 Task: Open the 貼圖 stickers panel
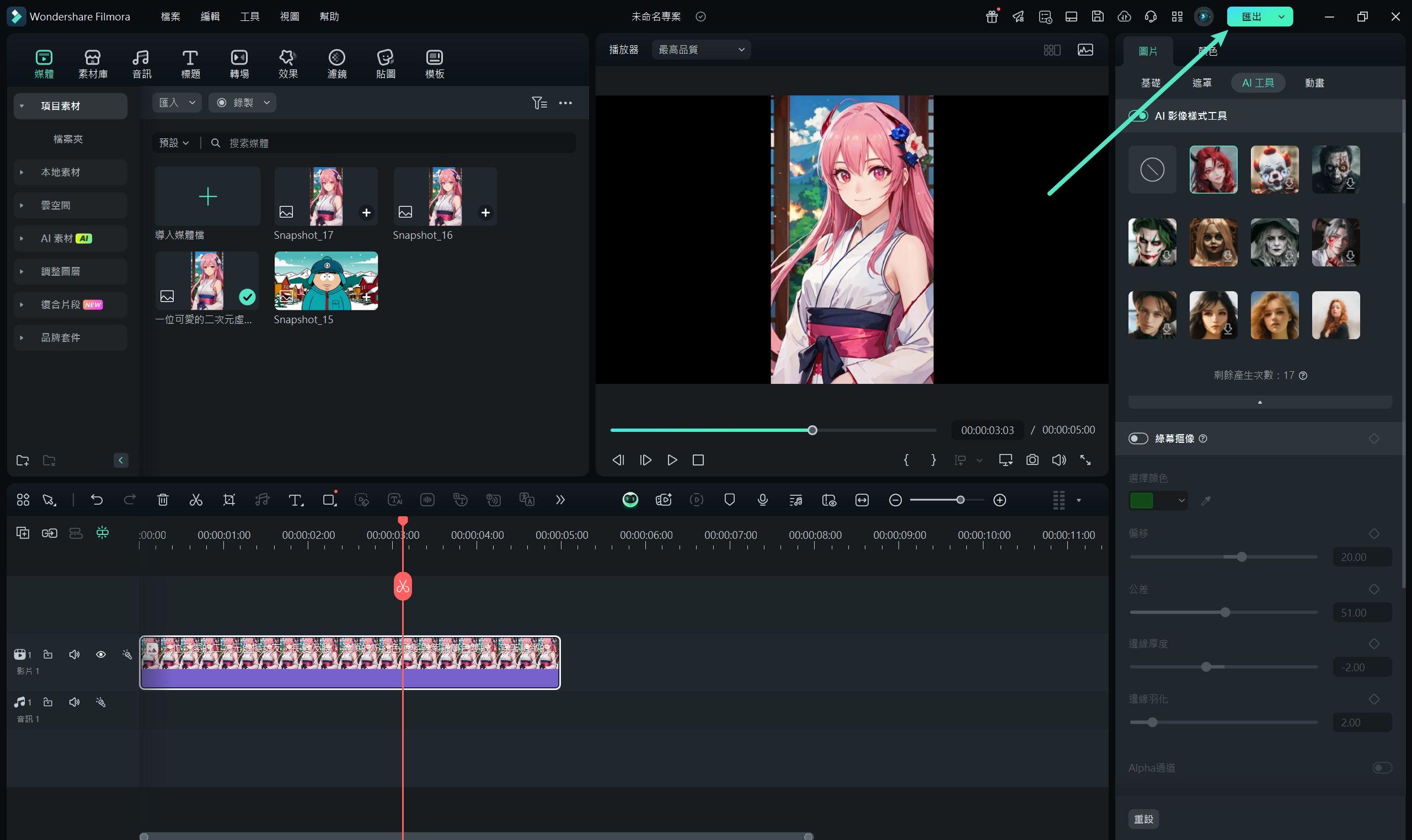[x=386, y=64]
